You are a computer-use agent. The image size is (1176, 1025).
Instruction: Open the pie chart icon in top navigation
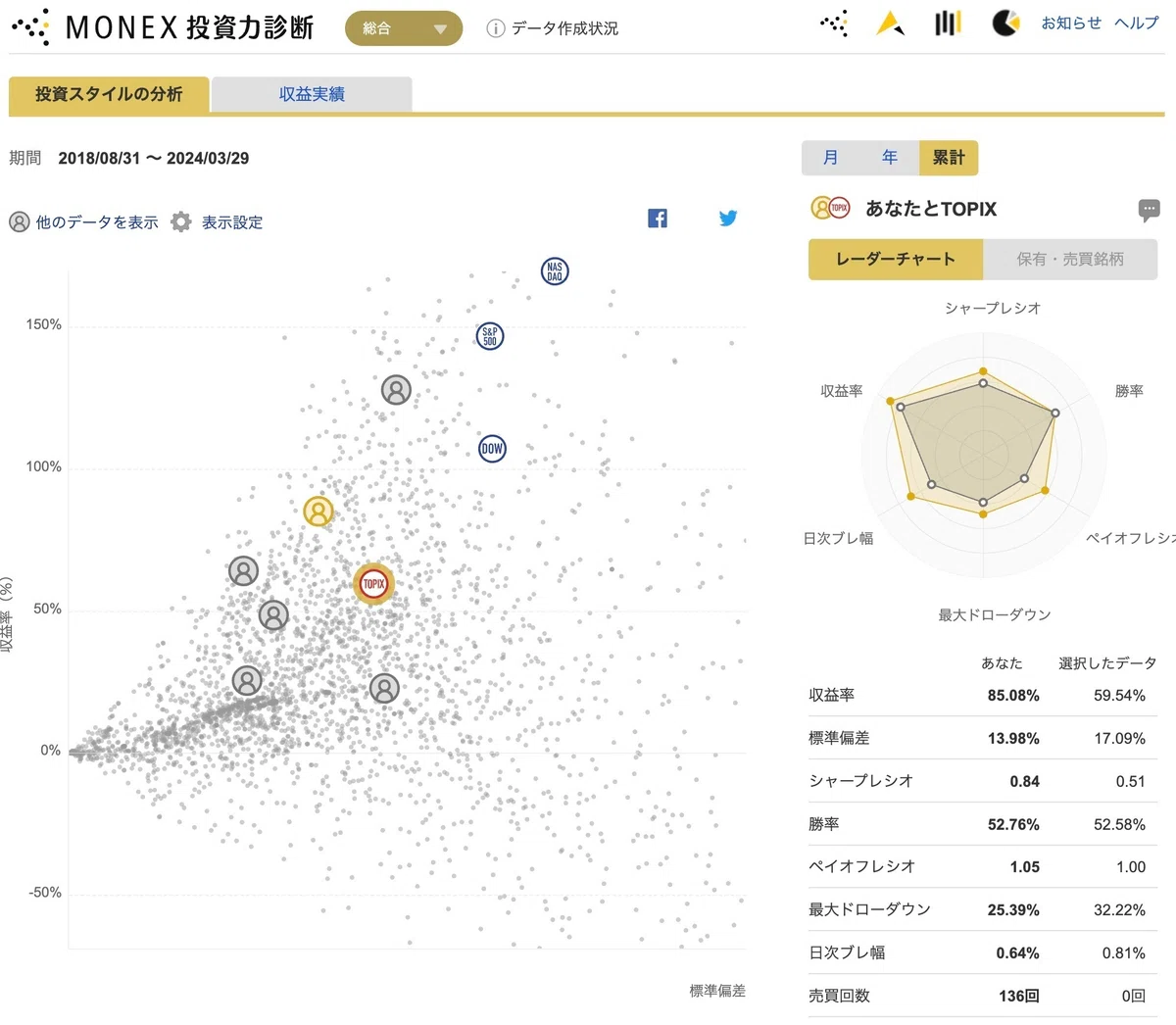click(1005, 23)
